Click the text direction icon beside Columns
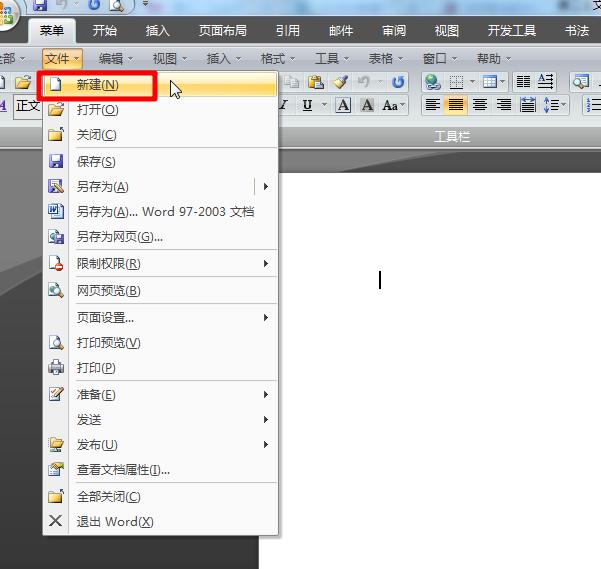This screenshot has height=569, width=601. coord(545,82)
